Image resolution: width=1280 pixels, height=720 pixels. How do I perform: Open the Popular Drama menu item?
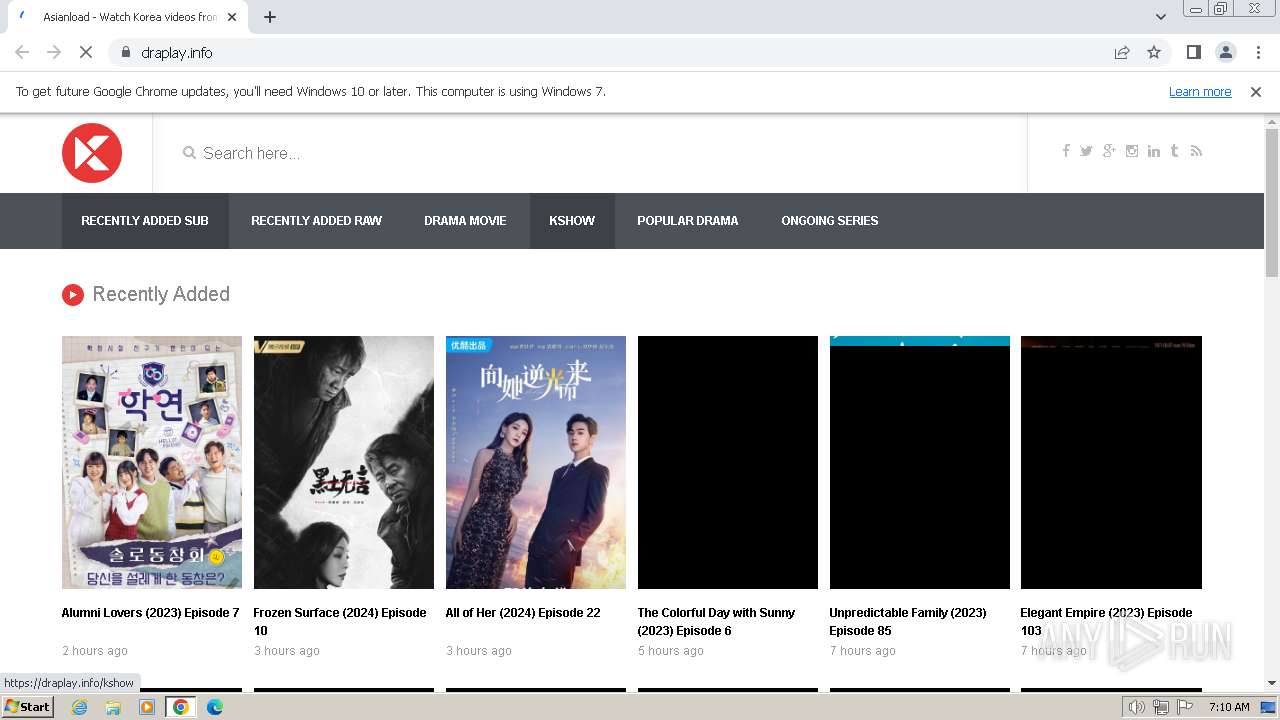tap(688, 221)
